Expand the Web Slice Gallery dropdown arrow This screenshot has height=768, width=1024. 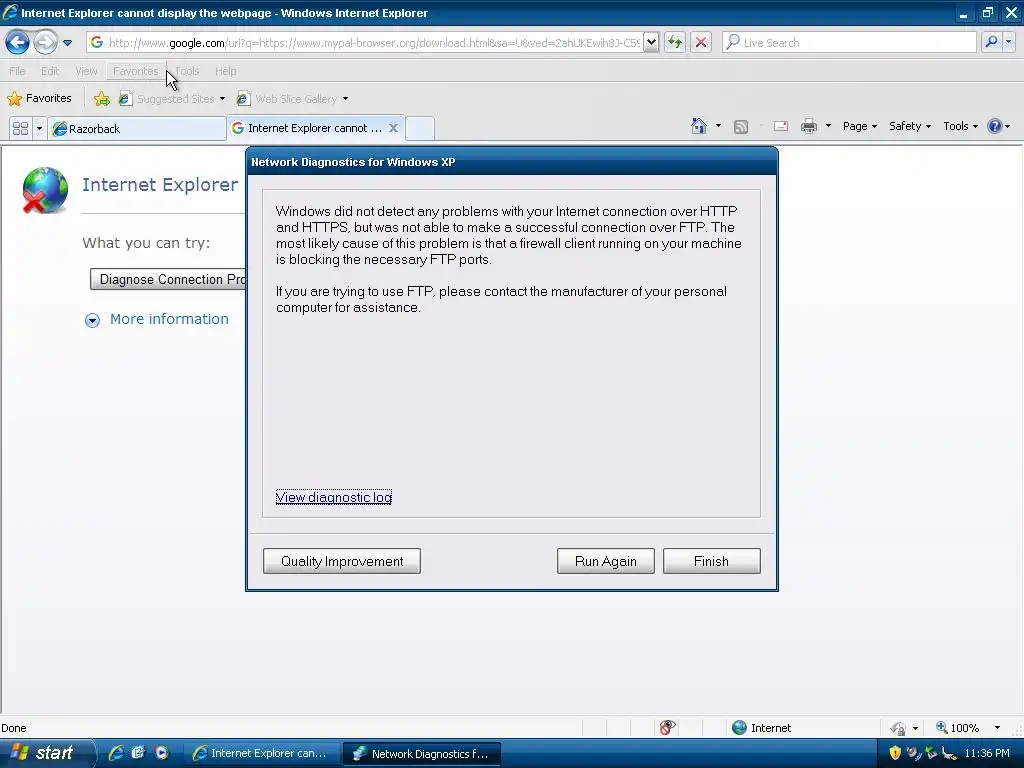tap(345, 99)
